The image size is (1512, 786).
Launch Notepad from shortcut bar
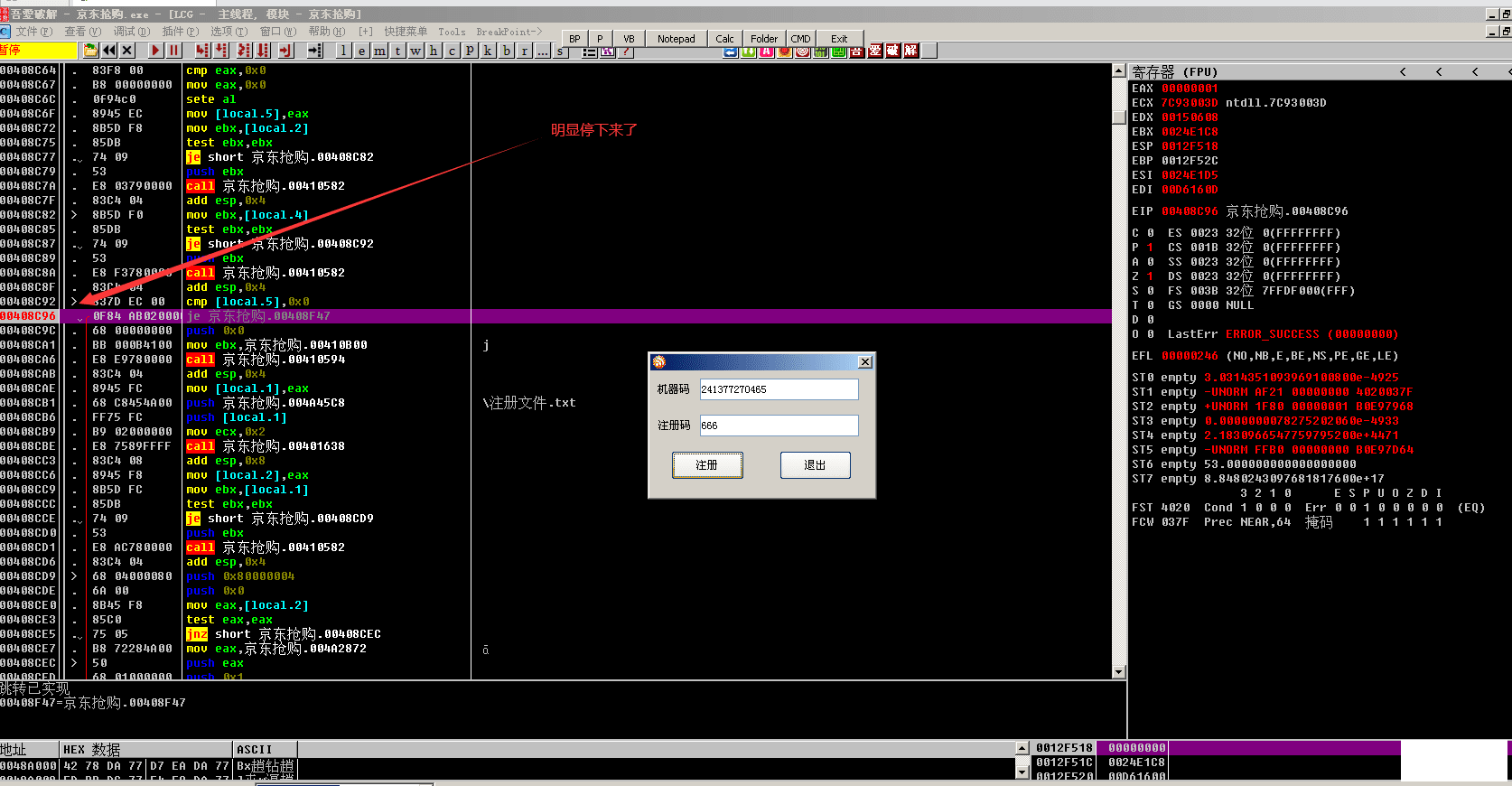click(677, 38)
